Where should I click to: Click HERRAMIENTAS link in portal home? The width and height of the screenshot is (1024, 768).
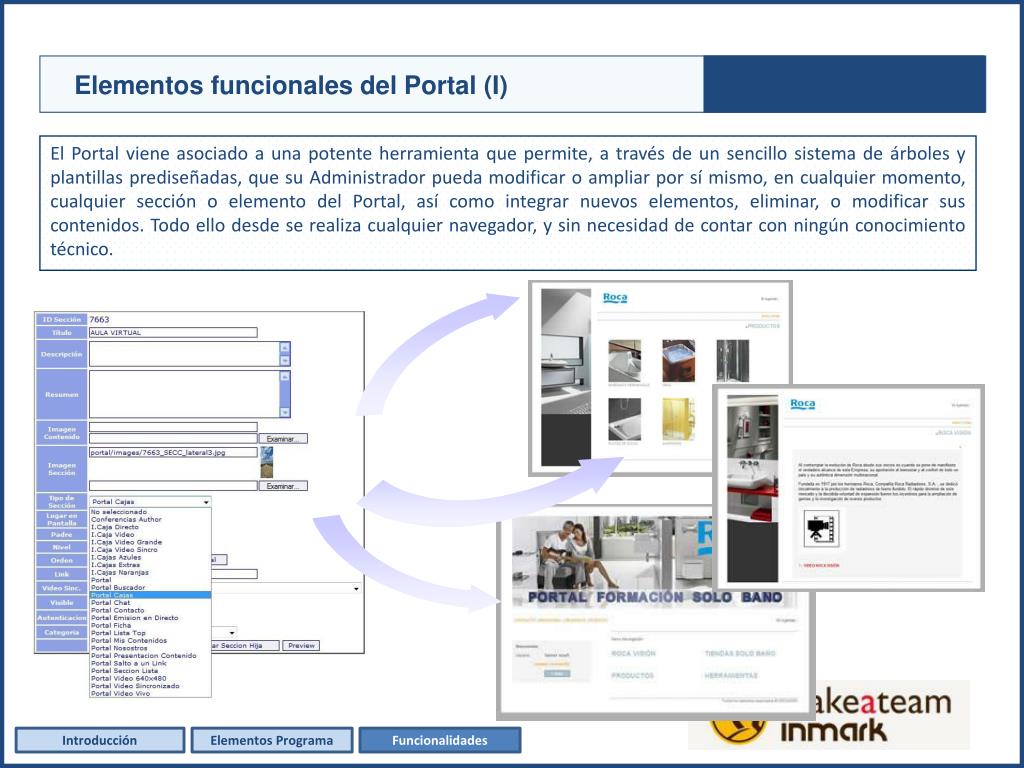[731, 675]
